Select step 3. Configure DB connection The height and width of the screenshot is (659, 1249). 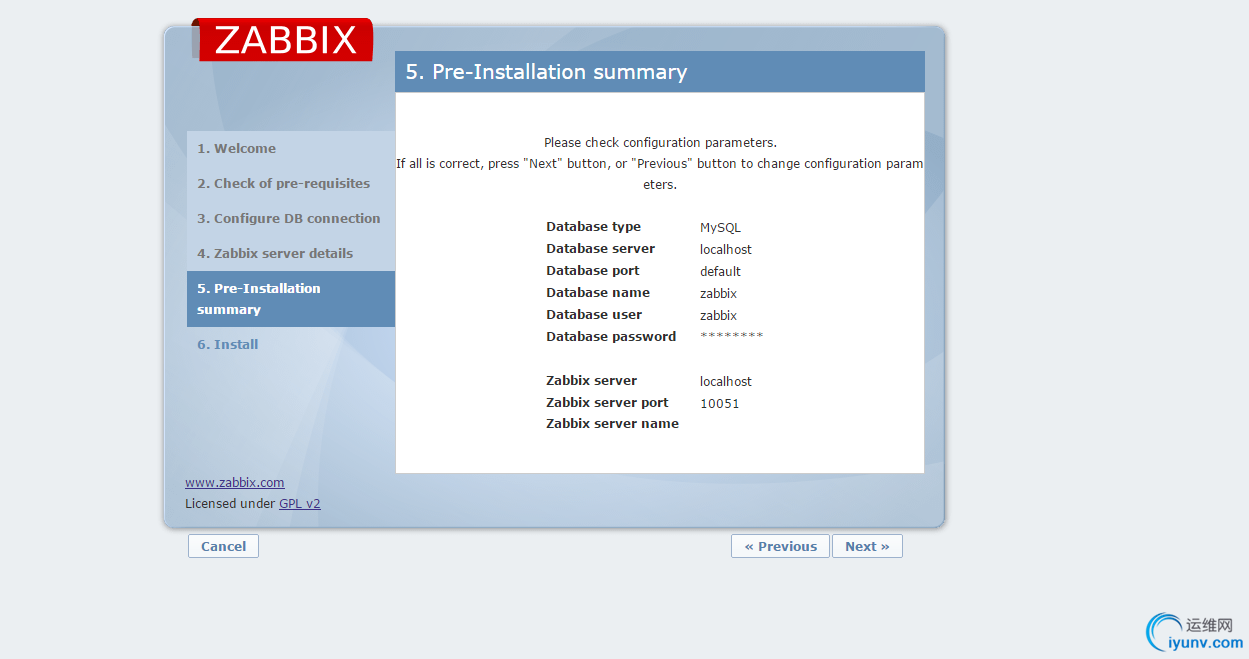click(x=291, y=218)
